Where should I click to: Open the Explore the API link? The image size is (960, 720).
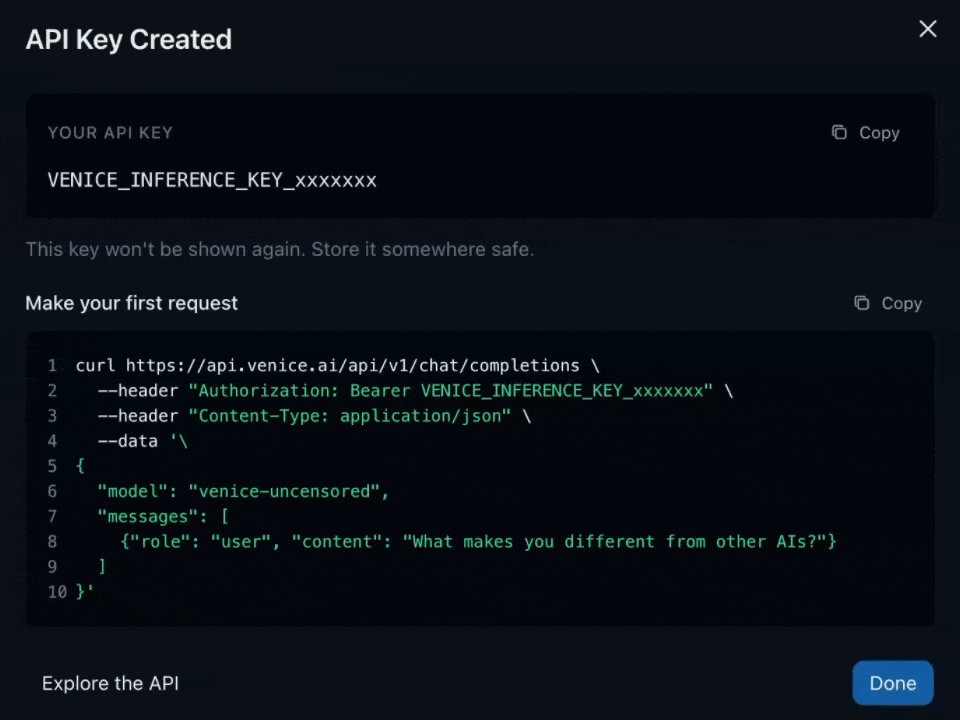point(110,683)
